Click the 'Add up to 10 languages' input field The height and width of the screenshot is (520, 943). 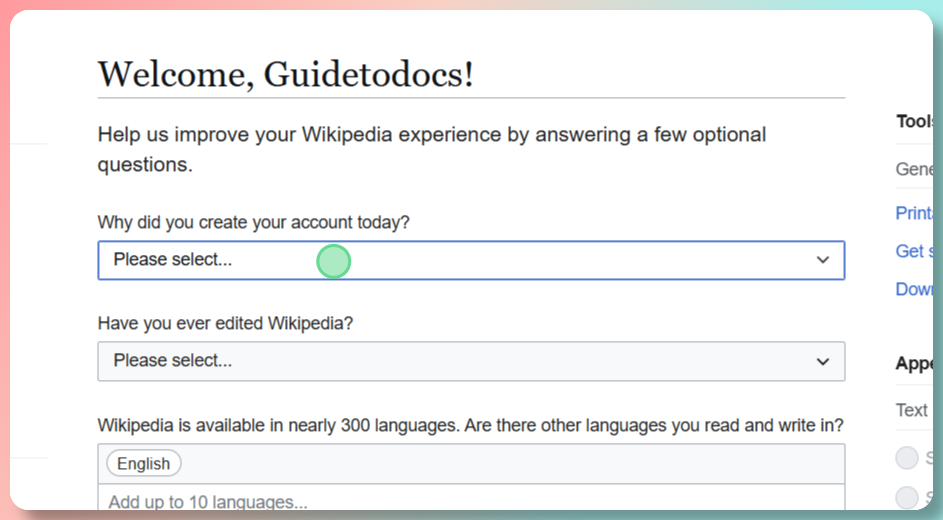470,501
